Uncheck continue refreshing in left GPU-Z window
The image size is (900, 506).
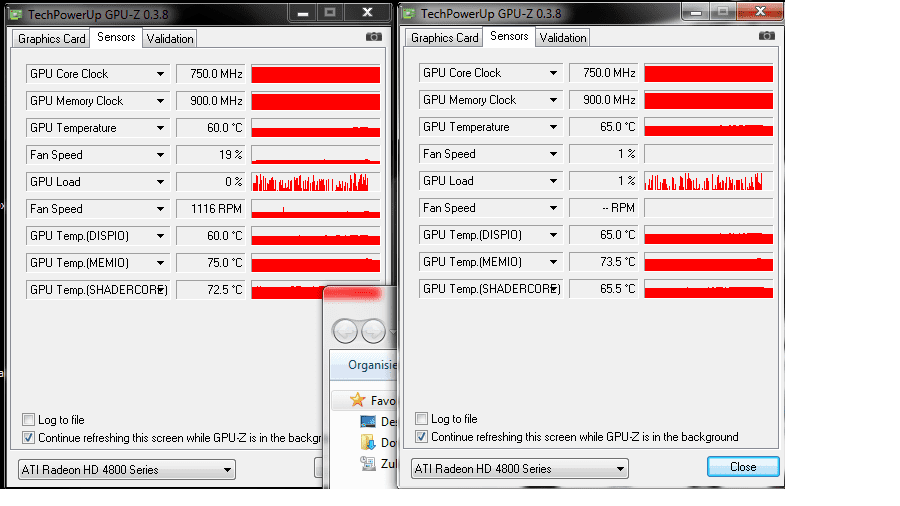coord(29,438)
